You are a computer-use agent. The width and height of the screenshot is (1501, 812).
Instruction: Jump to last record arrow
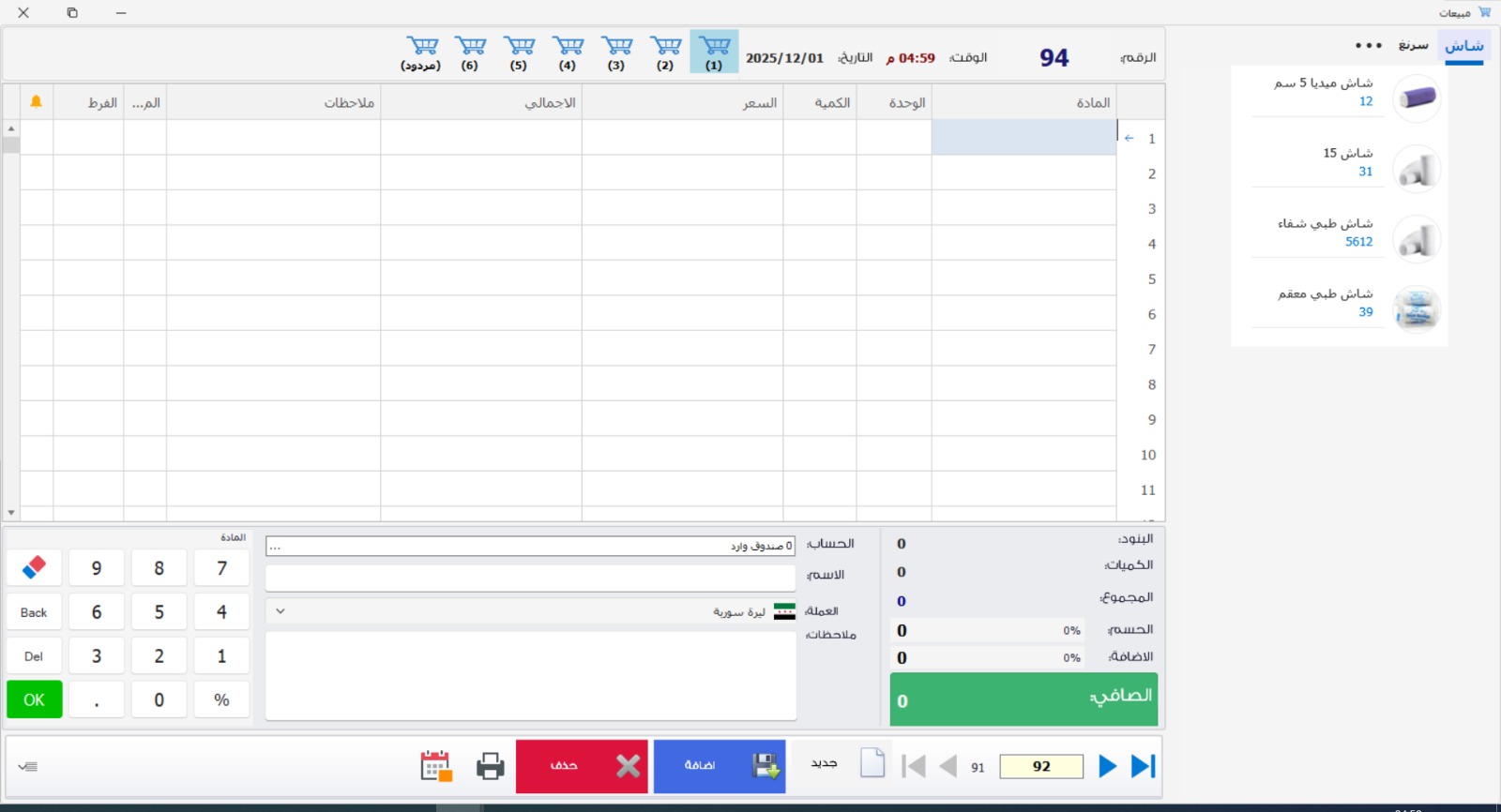tap(1143, 766)
